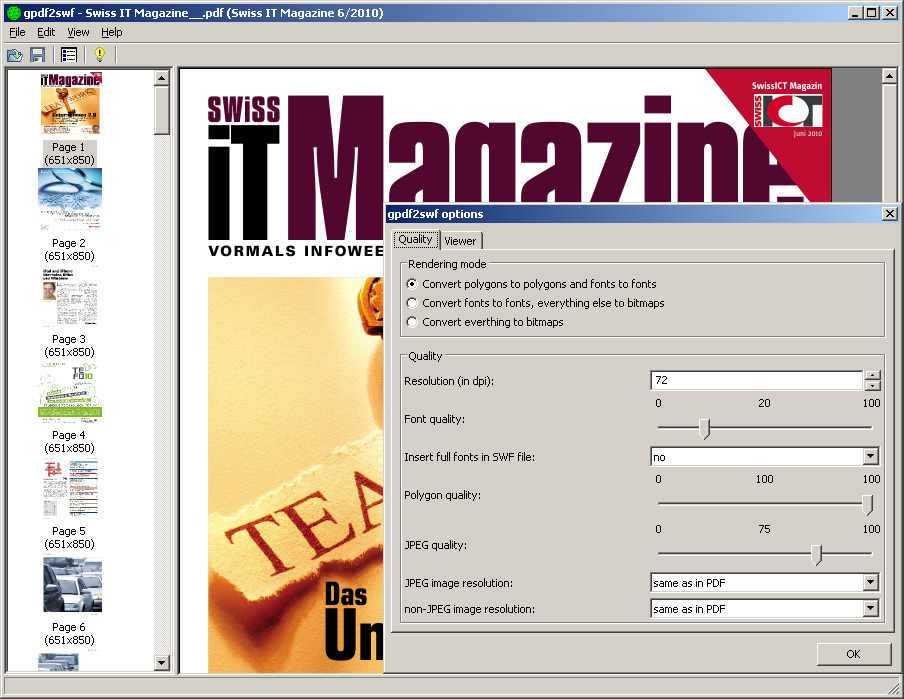Confirm options with the OK button

click(x=854, y=654)
